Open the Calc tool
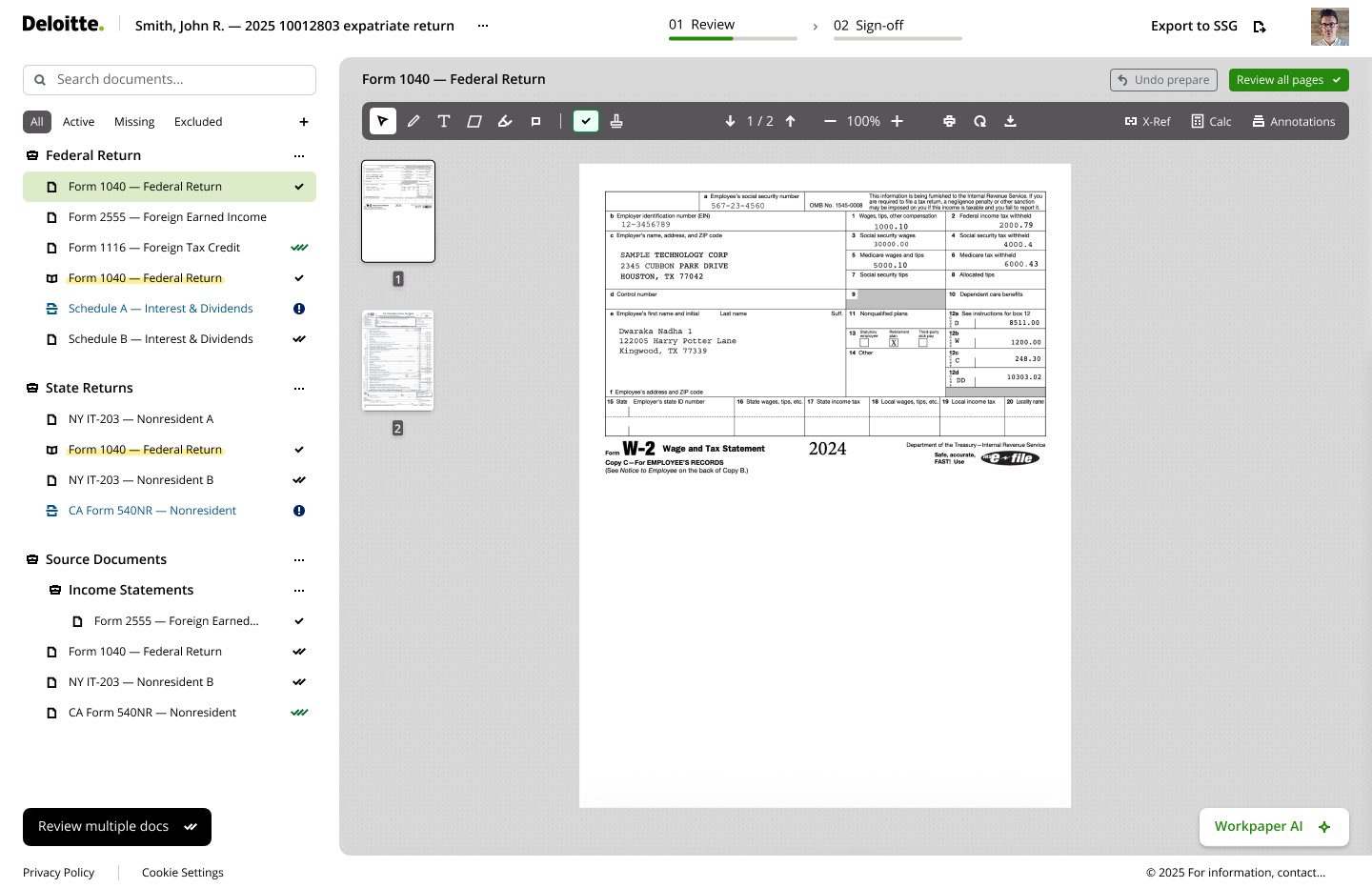 [1211, 121]
